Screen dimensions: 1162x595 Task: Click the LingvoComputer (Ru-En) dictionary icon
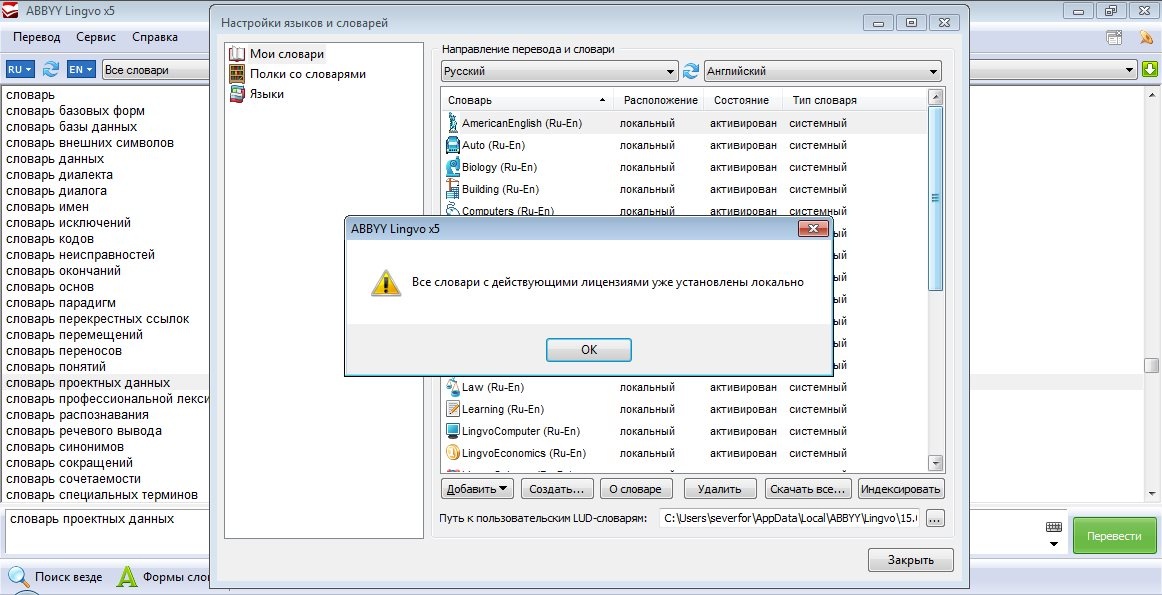tap(452, 431)
